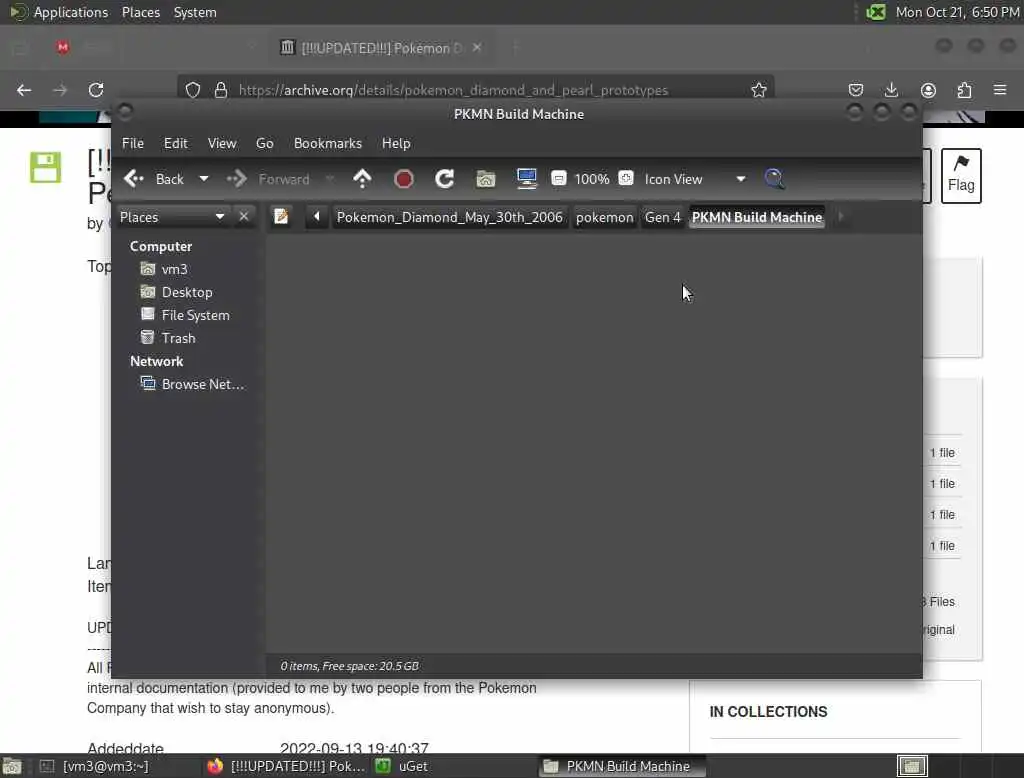Open Firefox extensions puzzle icon
The width and height of the screenshot is (1024, 778).
pos(964,90)
